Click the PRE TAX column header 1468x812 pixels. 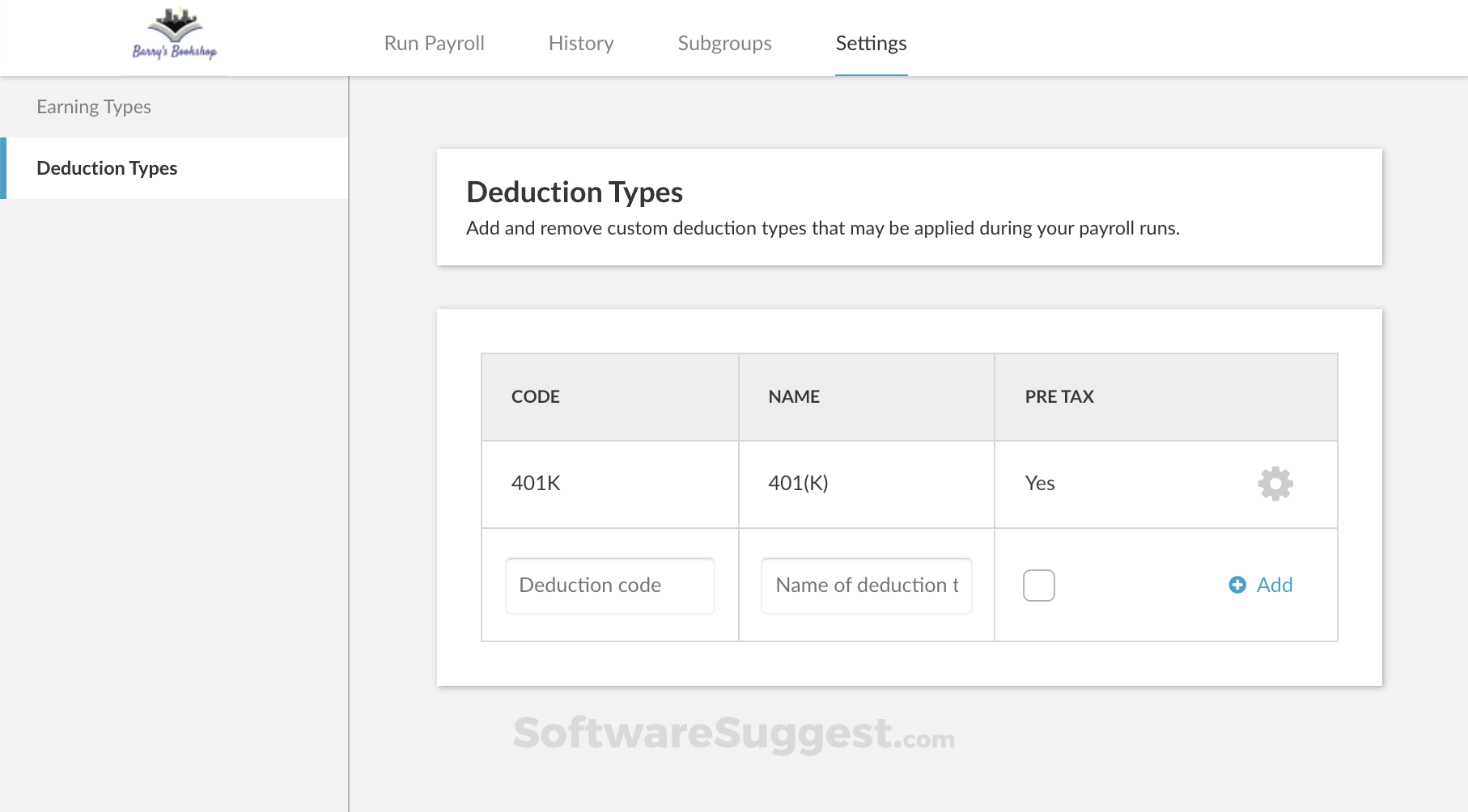coord(1059,396)
